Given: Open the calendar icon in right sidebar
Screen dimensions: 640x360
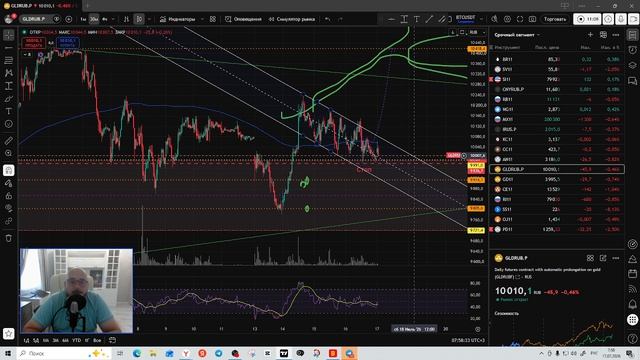Looking at the screenshot, I should [x=633, y=274].
